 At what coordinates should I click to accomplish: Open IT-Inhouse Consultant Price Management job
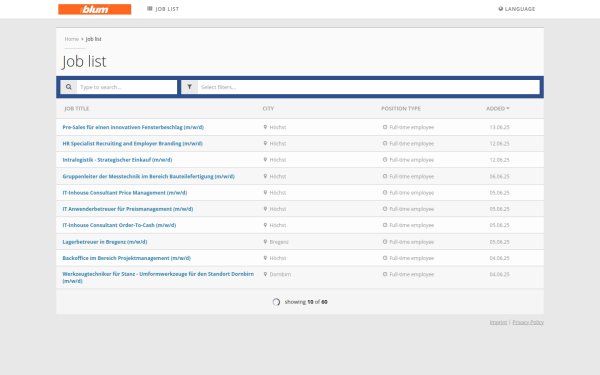(x=125, y=193)
